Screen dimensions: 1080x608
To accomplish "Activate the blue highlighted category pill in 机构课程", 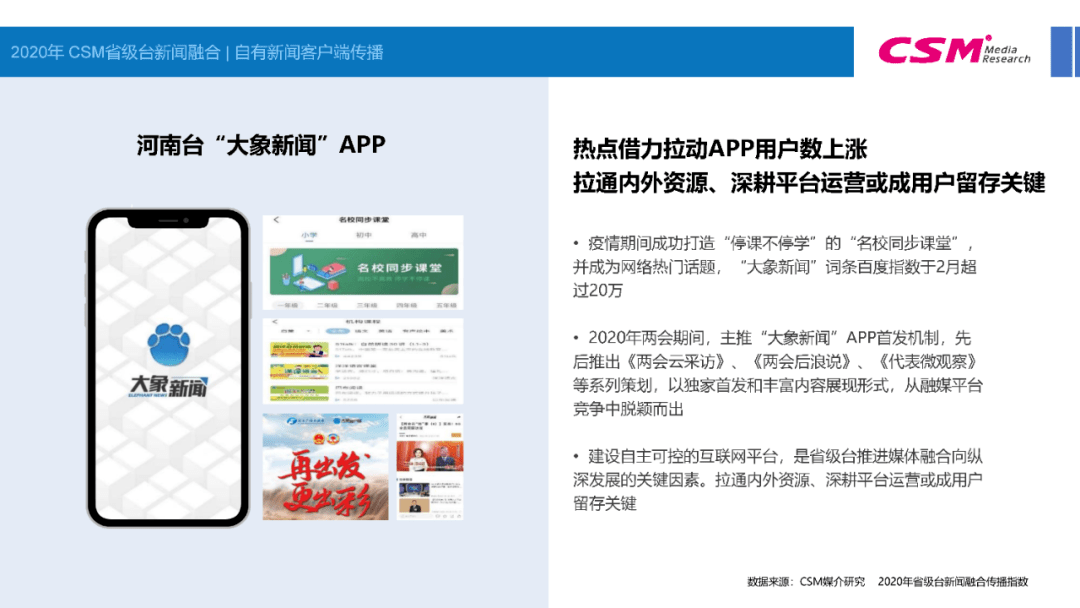I will (337, 331).
